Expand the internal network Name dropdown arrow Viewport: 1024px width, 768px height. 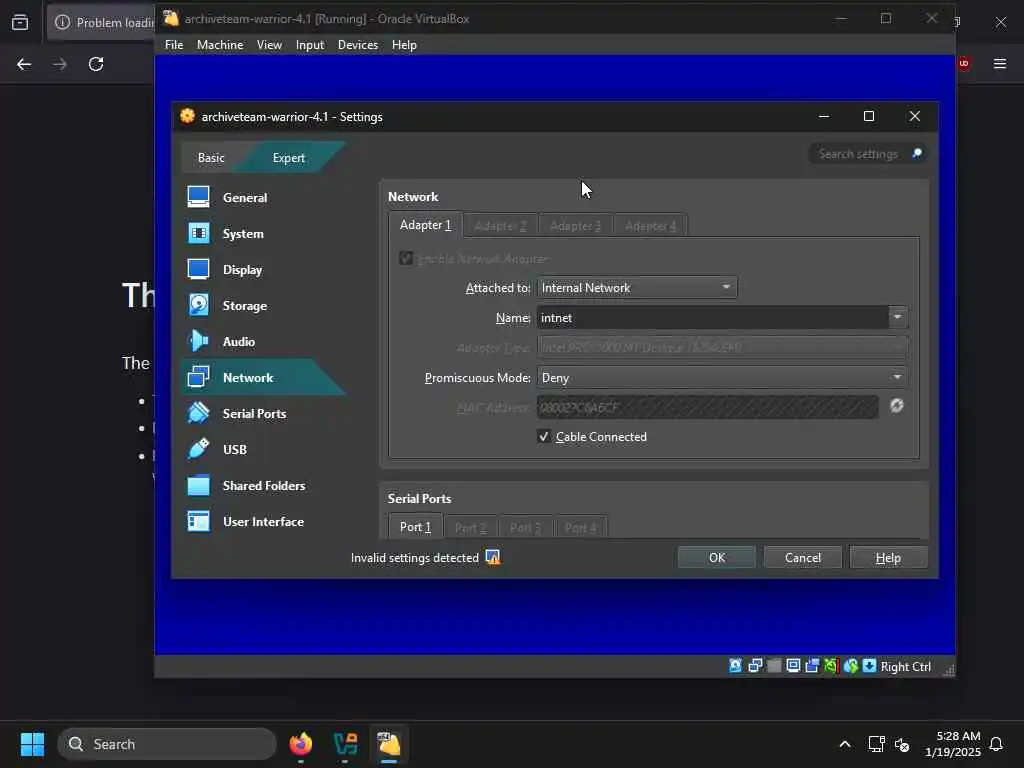point(898,317)
